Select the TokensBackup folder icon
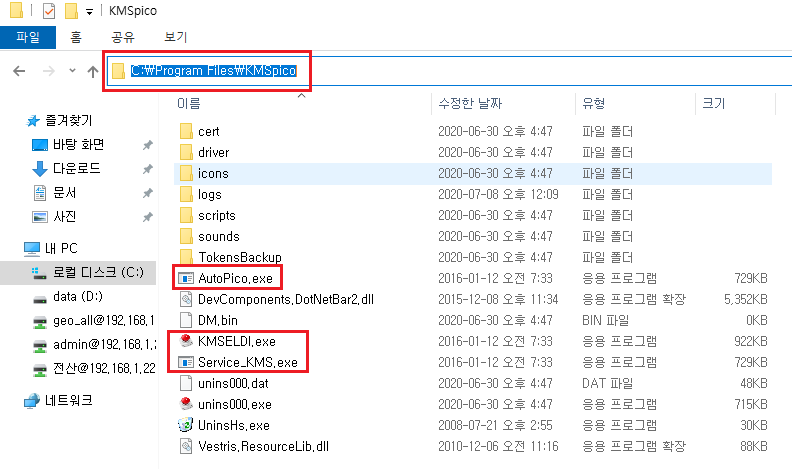Screen dimensions: 792x469 186,257
